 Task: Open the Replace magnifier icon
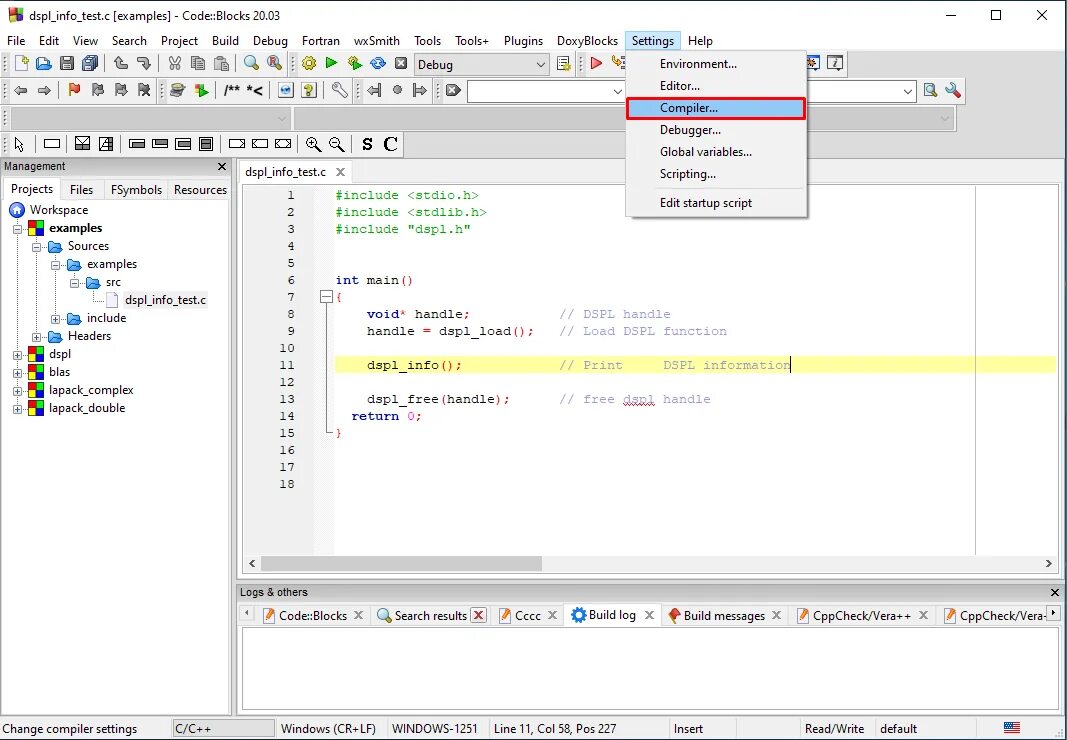[x=274, y=63]
